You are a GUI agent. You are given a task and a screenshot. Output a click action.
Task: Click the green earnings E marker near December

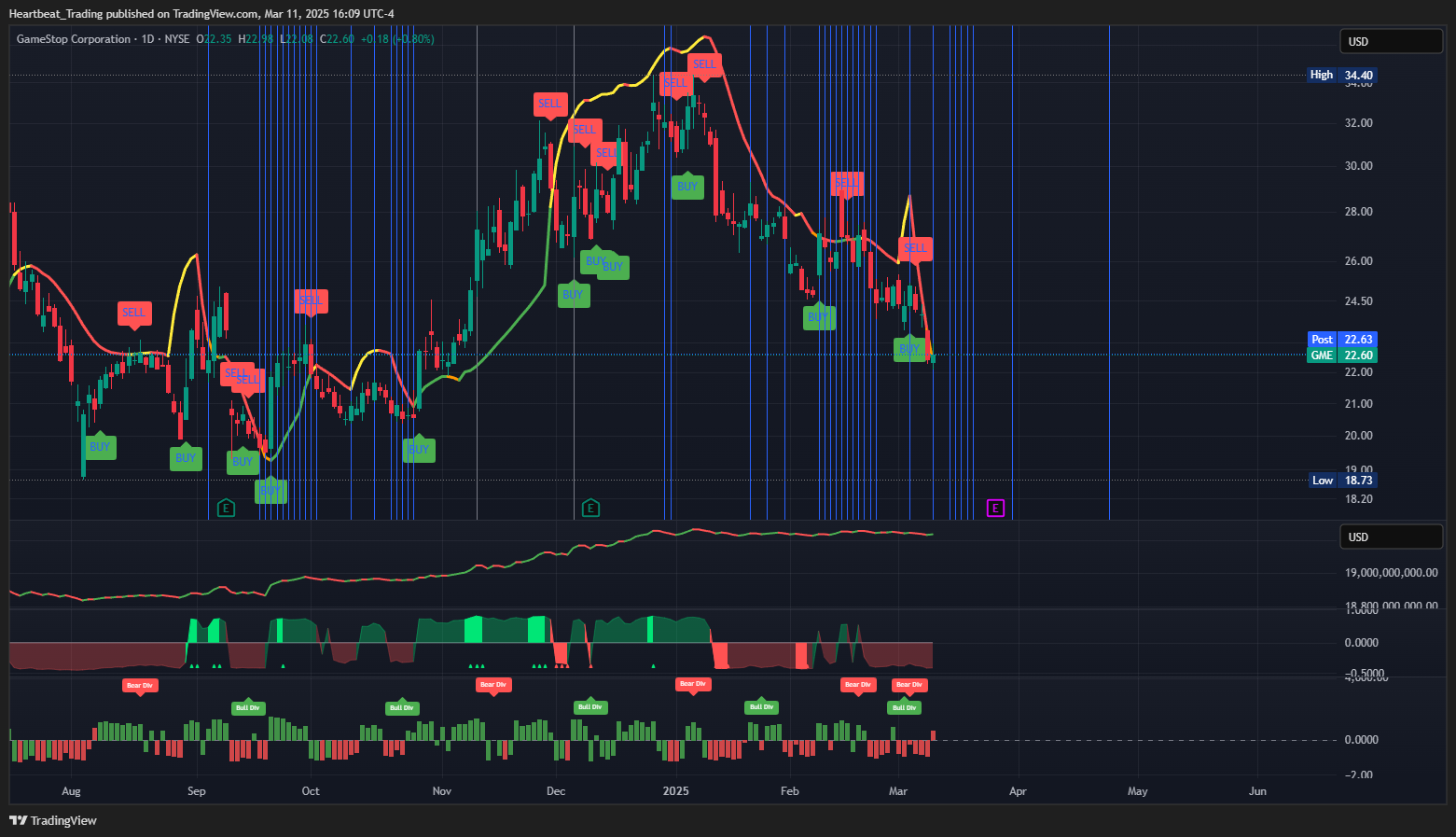(x=590, y=509)
